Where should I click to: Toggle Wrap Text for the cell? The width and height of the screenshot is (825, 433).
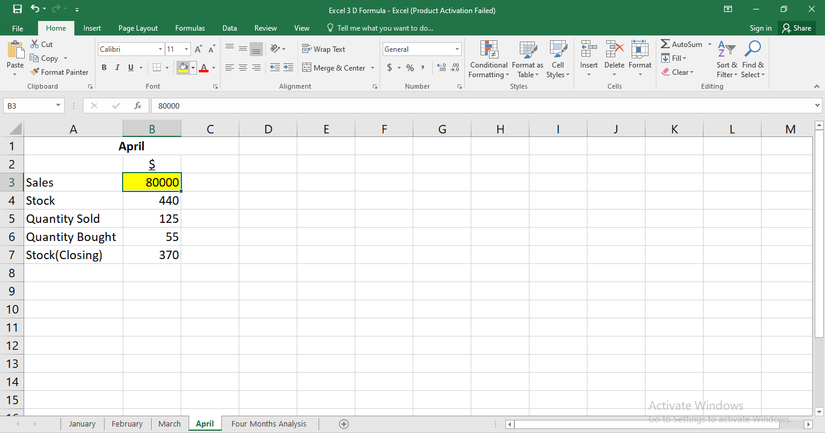(x=324, y=49)
